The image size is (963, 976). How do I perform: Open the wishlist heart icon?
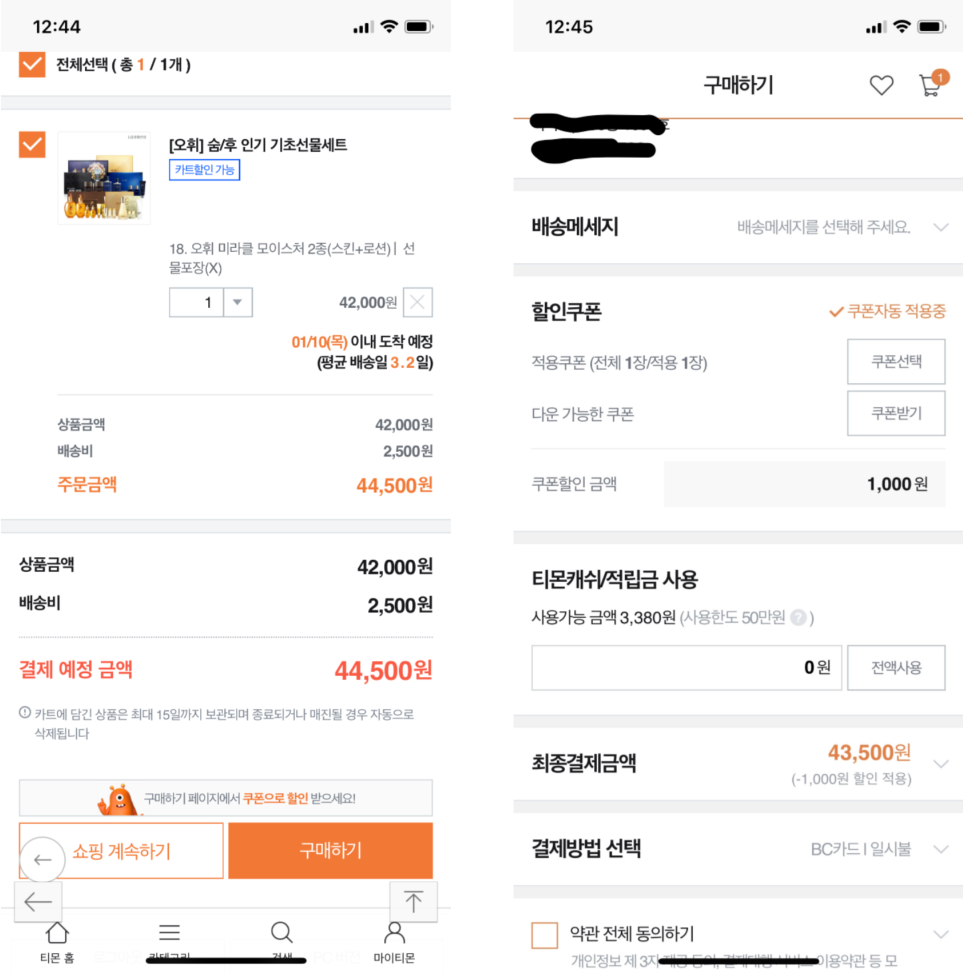click(x=881, y=85)
